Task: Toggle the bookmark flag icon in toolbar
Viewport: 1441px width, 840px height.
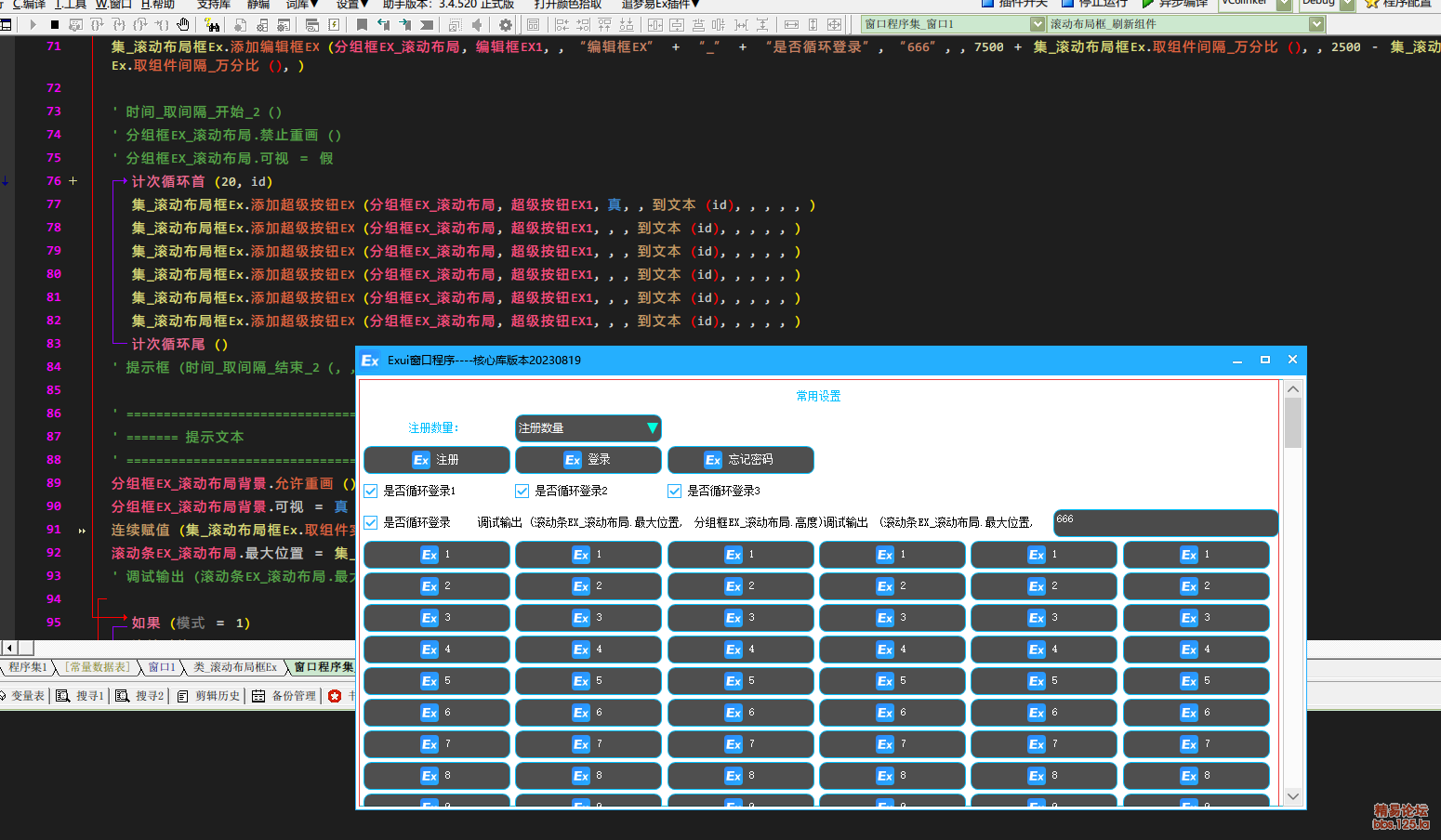Action: (x=362, y=25)
